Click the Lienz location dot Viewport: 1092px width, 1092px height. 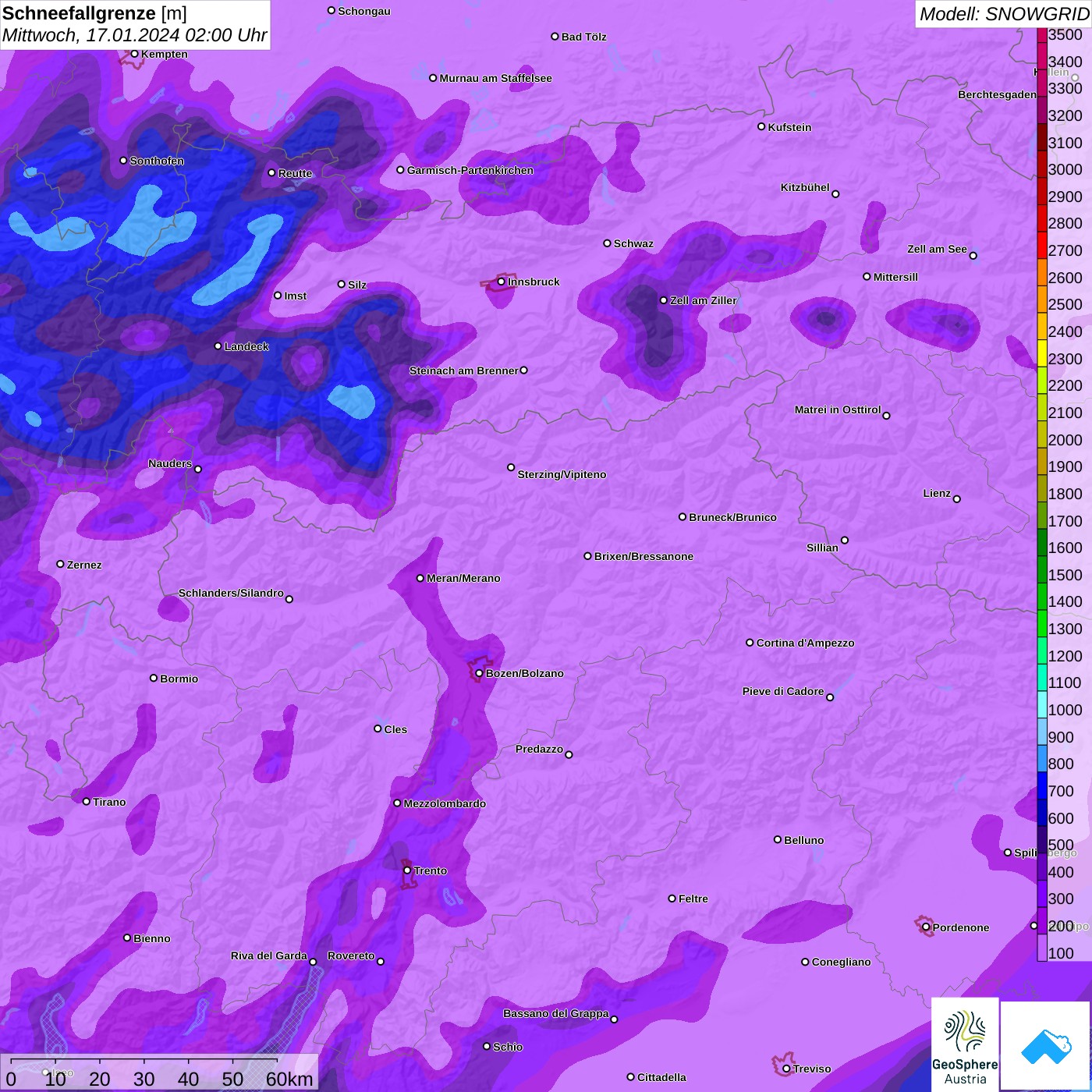point(957,499)
